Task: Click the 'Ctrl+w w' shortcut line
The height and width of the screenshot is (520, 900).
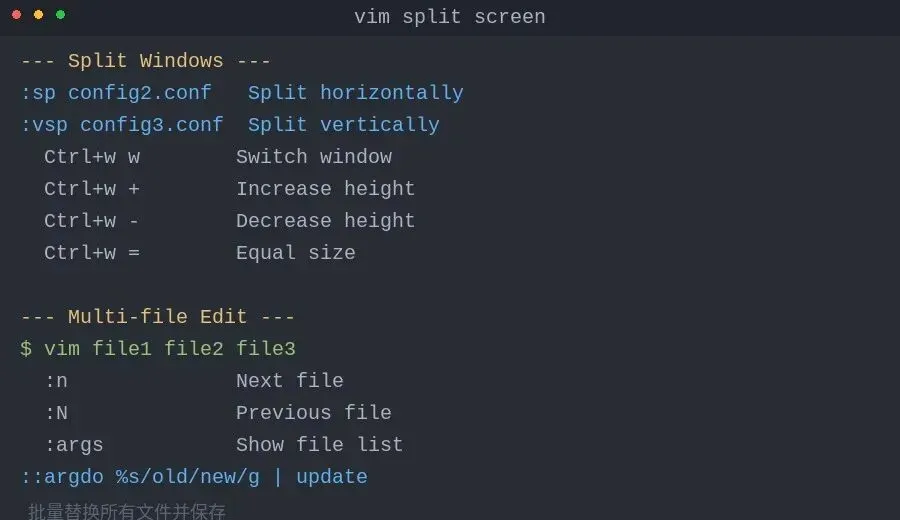Action: click(x=92, y=157)
